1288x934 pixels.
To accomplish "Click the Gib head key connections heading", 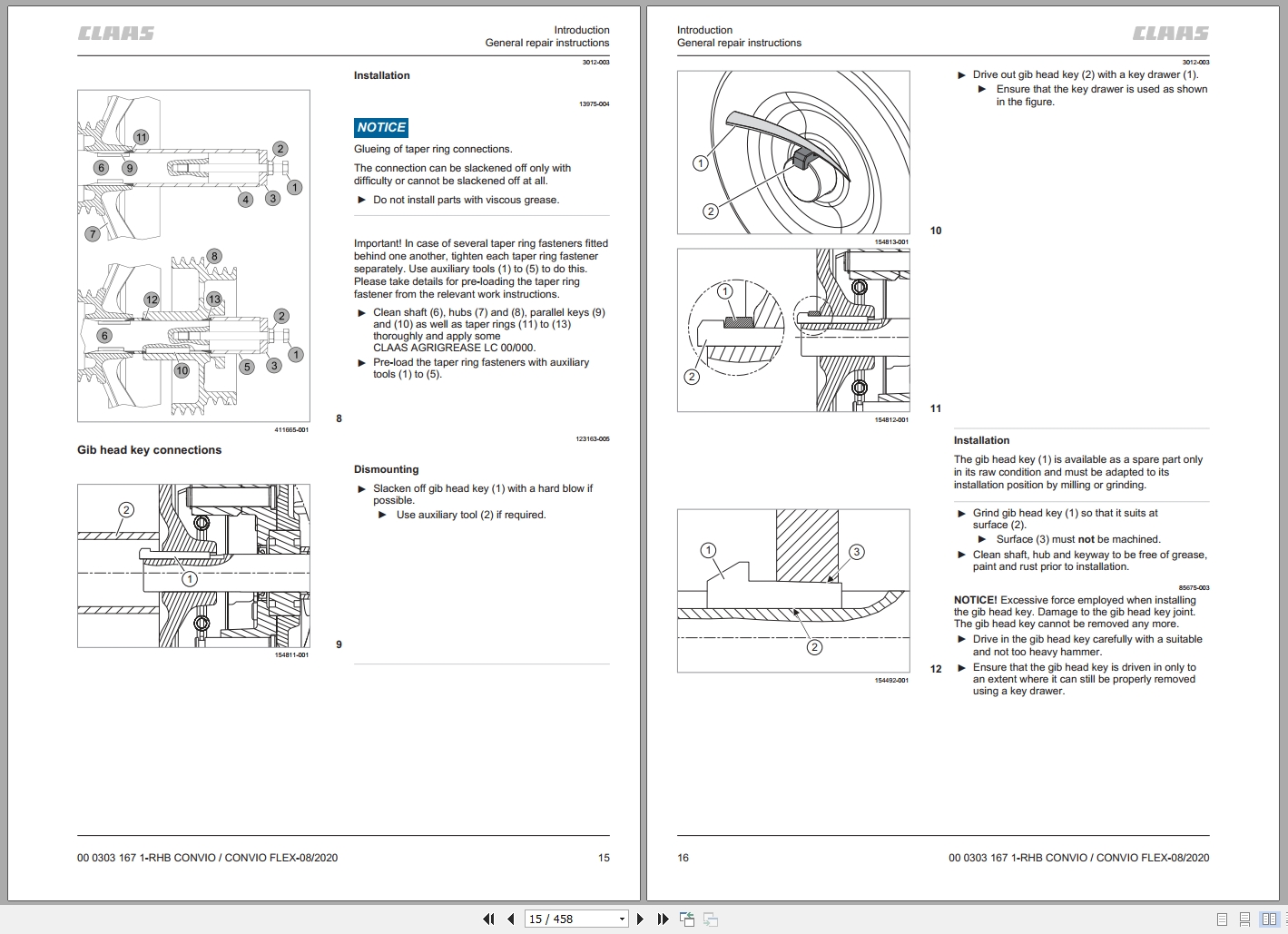I will (x=149, y=449).
